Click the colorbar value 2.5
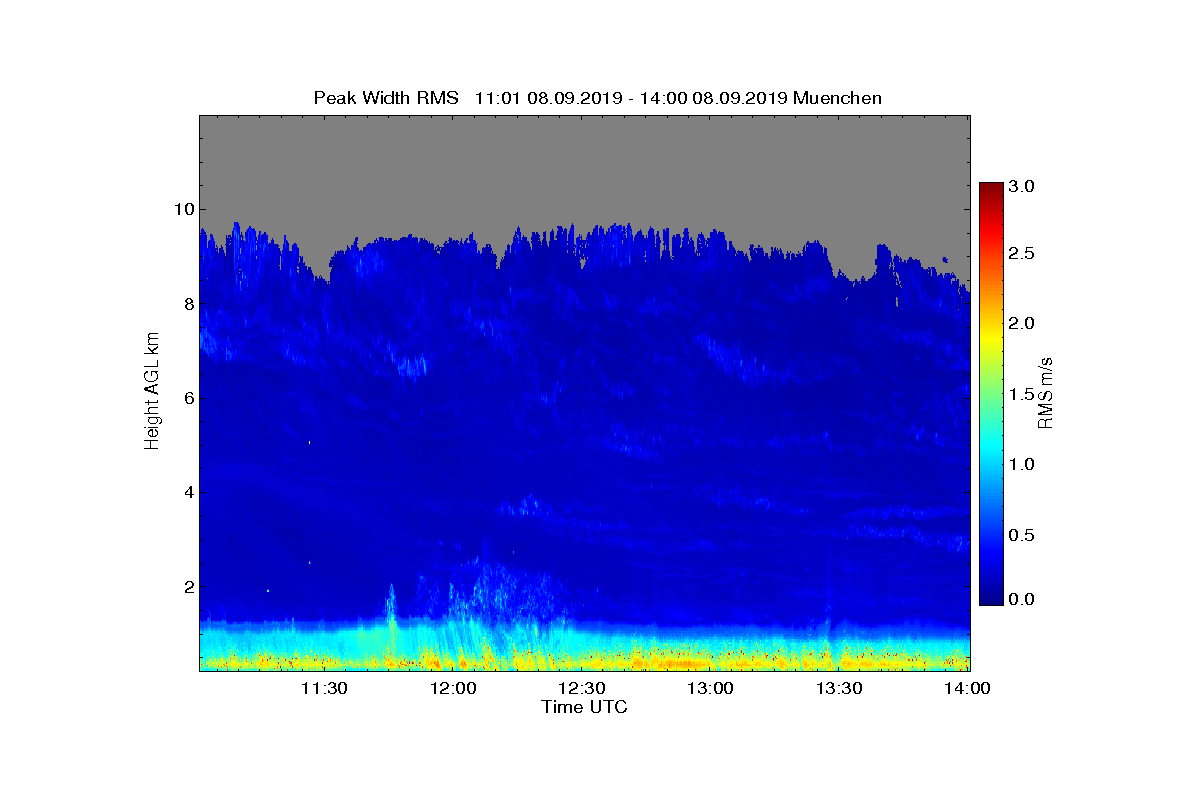Screen dimensions: 1200x800 1021,254
